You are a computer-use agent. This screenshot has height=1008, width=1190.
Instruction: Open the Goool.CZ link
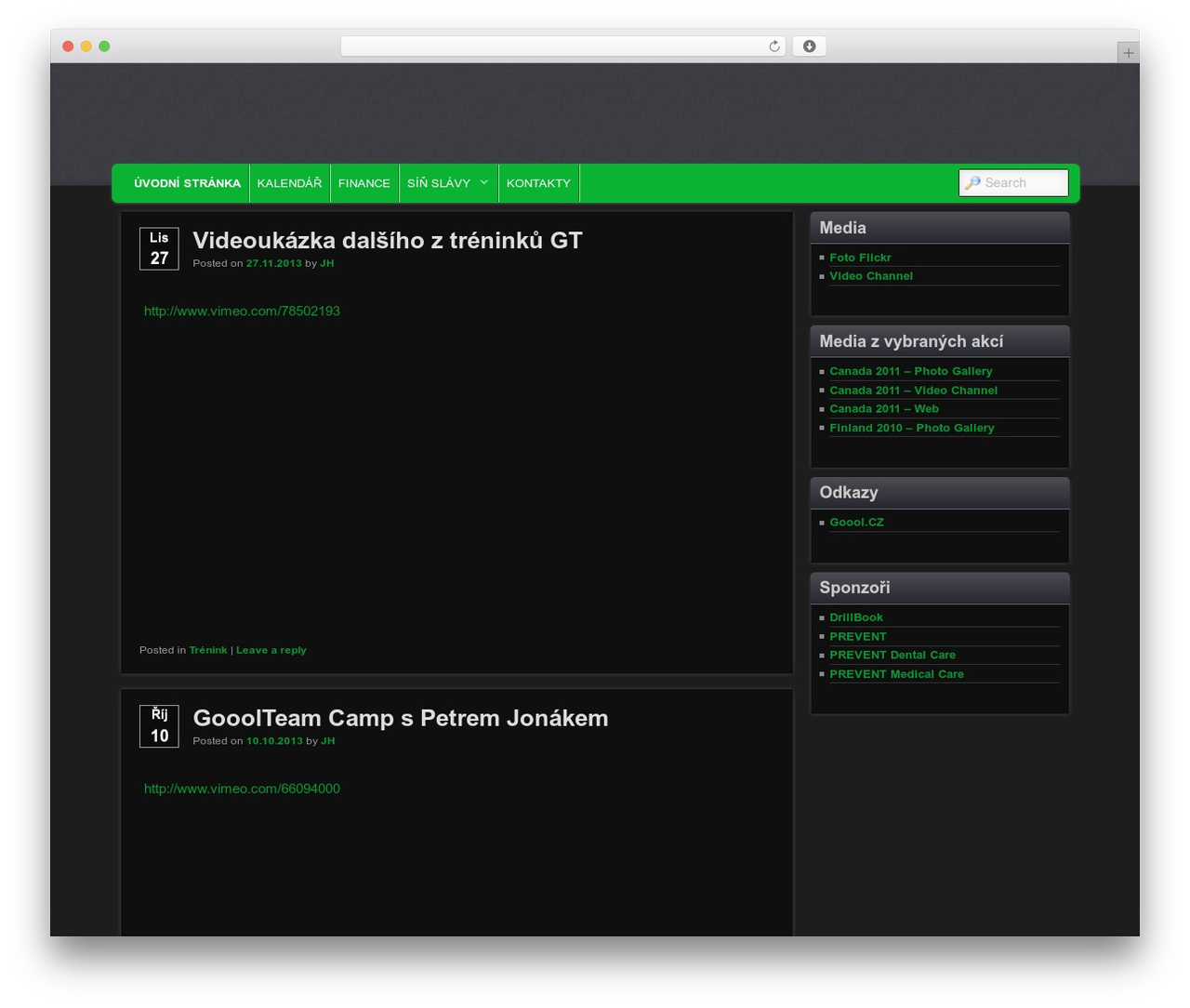click(x=856, y=523)
